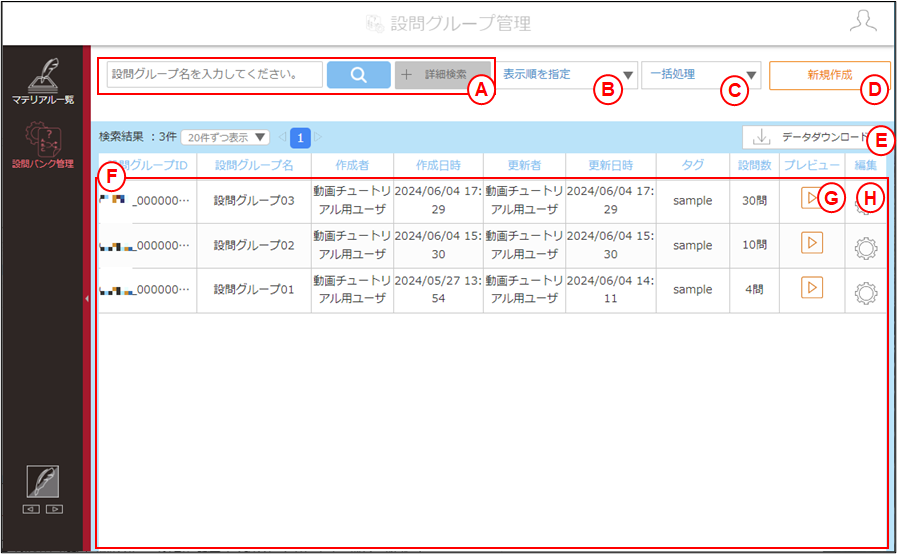Image resolution: width=897 pixels, height=554 pixels.
Task: Click sample tag in 設問グループ01 row
Action: point(693,290)
